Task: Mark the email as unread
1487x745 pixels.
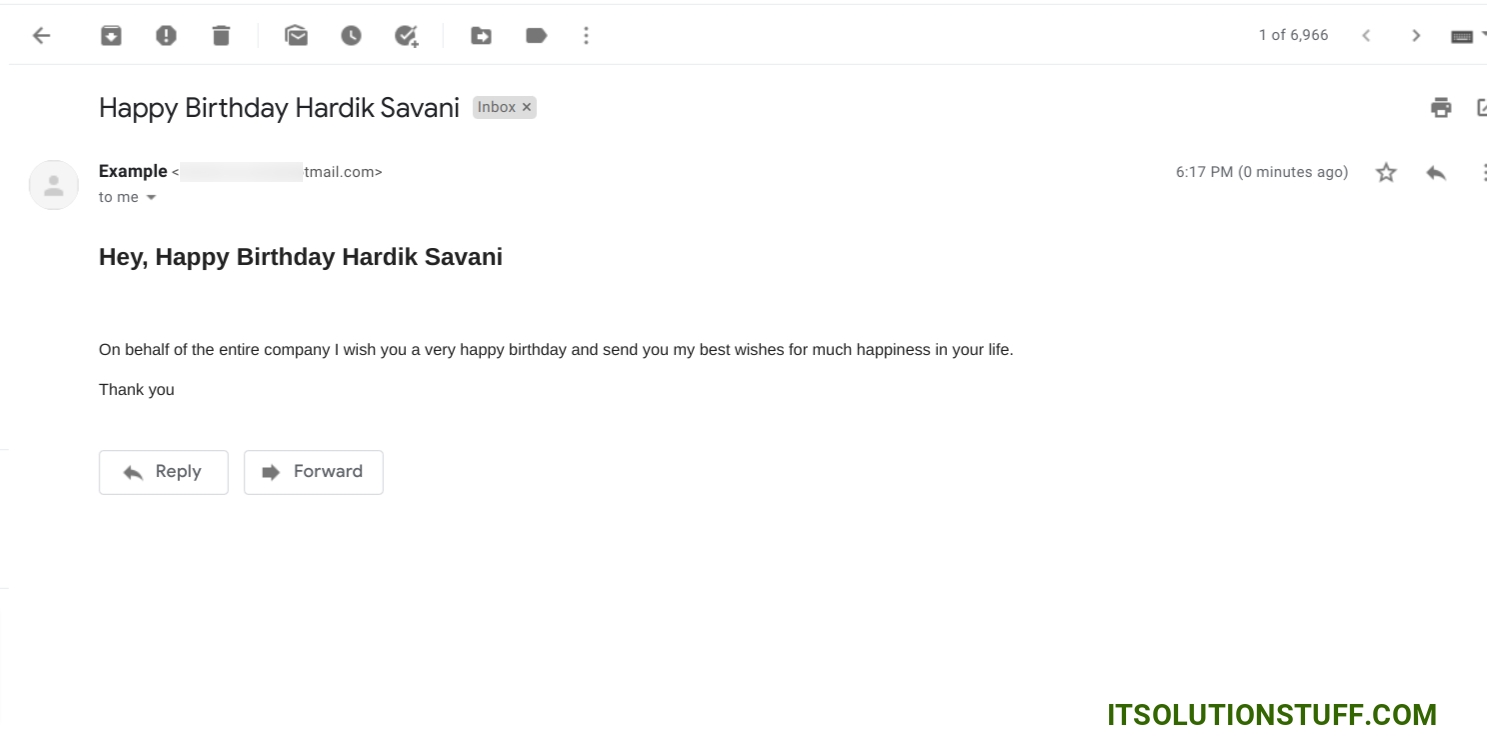Action: [x=296, y=36]
